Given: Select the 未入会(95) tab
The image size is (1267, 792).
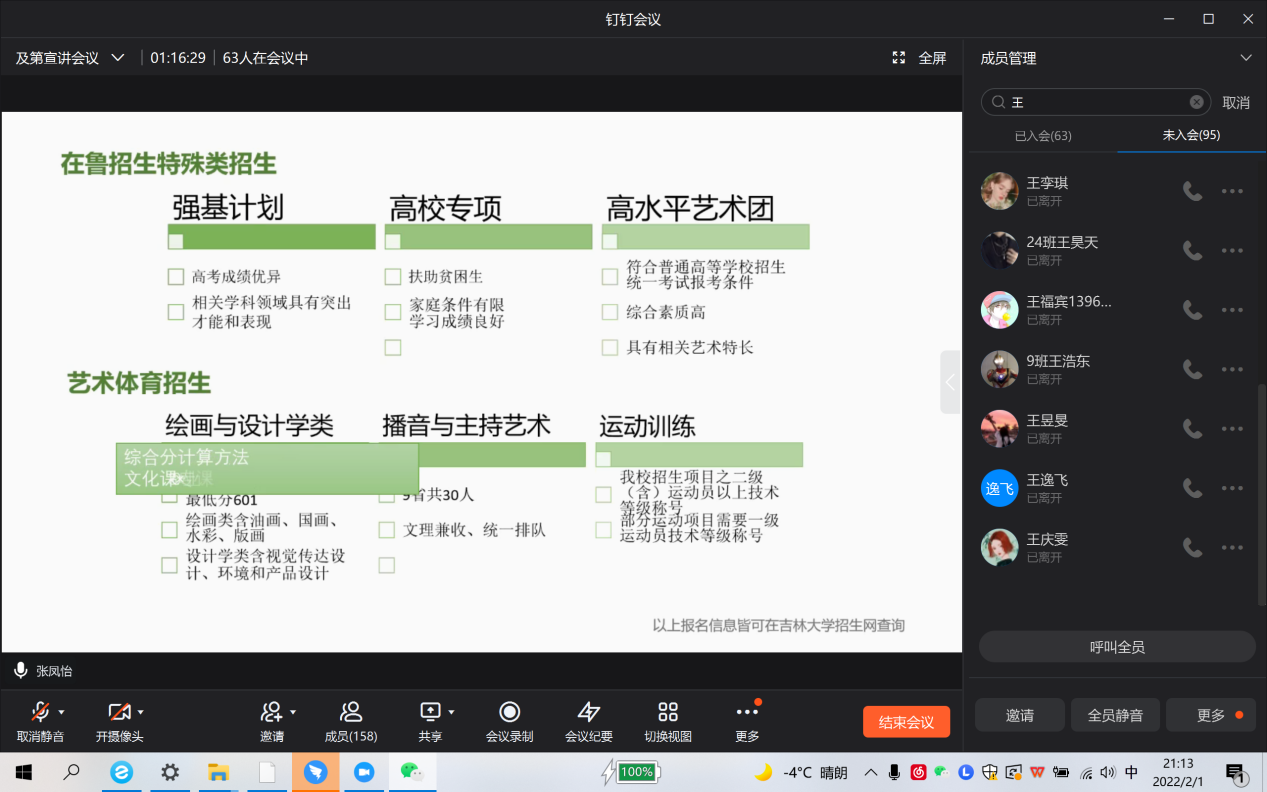Looking at the screenshot, I should click(1191, 135).
